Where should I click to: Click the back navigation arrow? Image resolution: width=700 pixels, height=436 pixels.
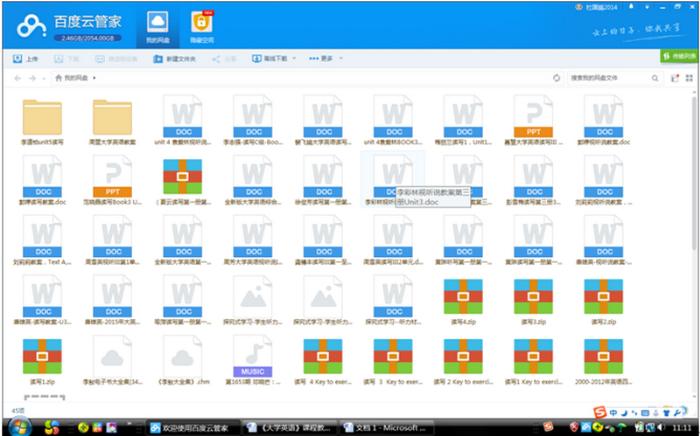pos(16,77)
